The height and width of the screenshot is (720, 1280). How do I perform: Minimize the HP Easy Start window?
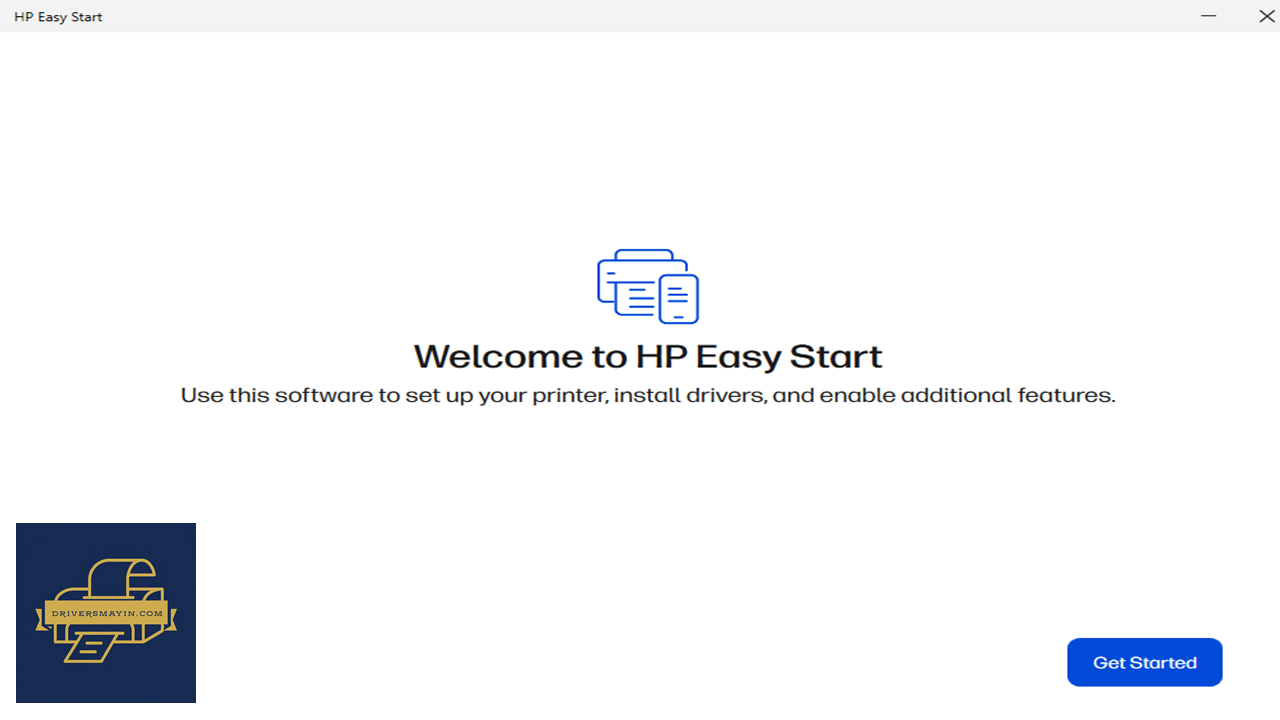pyautogui.click(x=1209, y=16)
